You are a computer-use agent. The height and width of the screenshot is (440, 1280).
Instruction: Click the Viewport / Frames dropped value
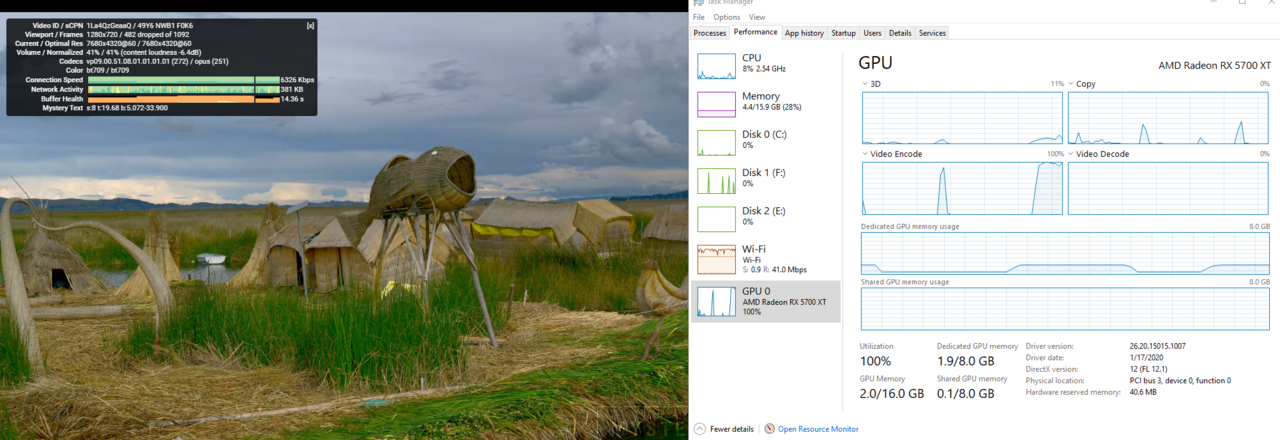pos(138,34)
